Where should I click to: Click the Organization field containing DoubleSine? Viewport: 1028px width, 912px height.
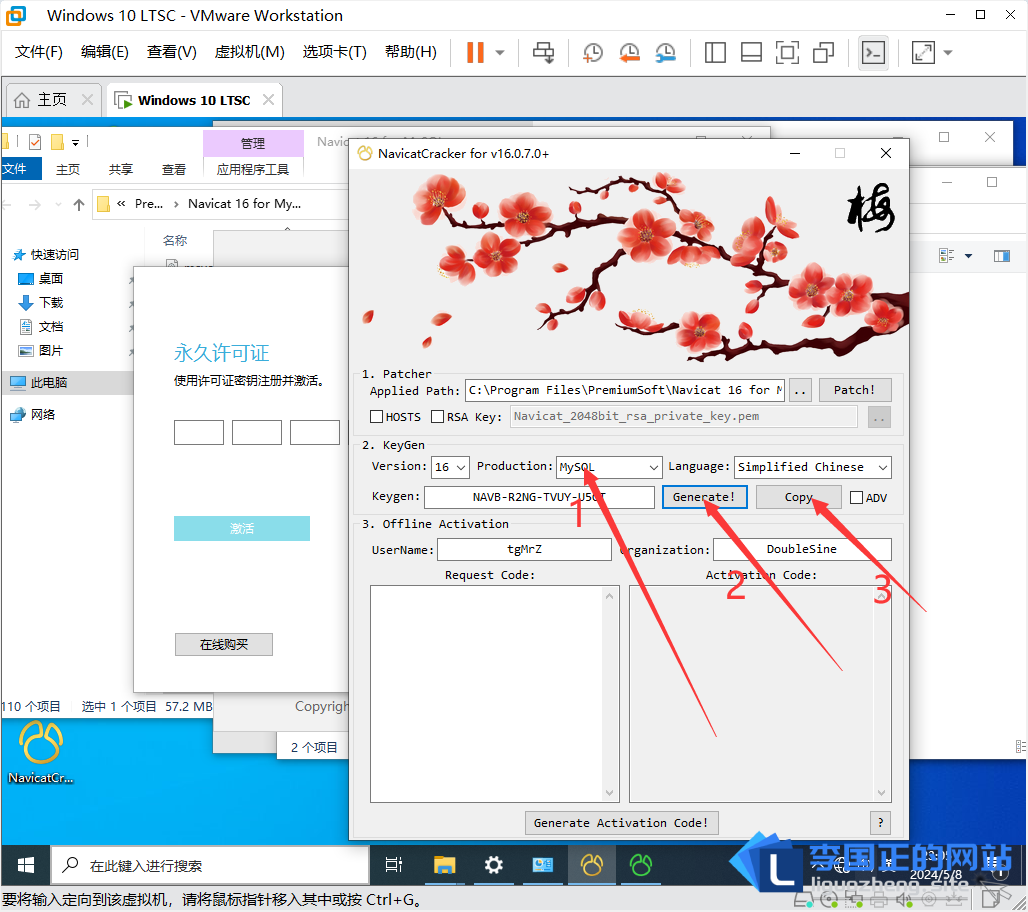click(x=802, y=549)
